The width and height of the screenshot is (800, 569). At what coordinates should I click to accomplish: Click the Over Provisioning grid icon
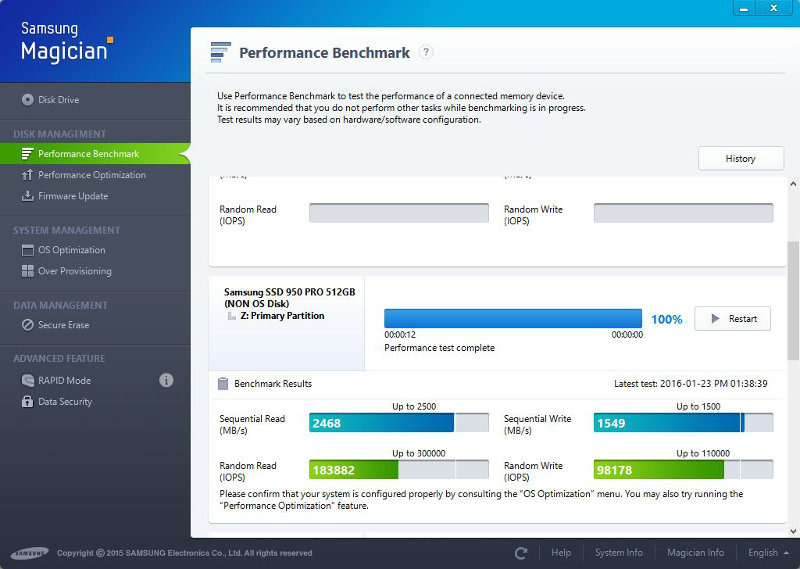pyautogui.click(x=28, y=271)
